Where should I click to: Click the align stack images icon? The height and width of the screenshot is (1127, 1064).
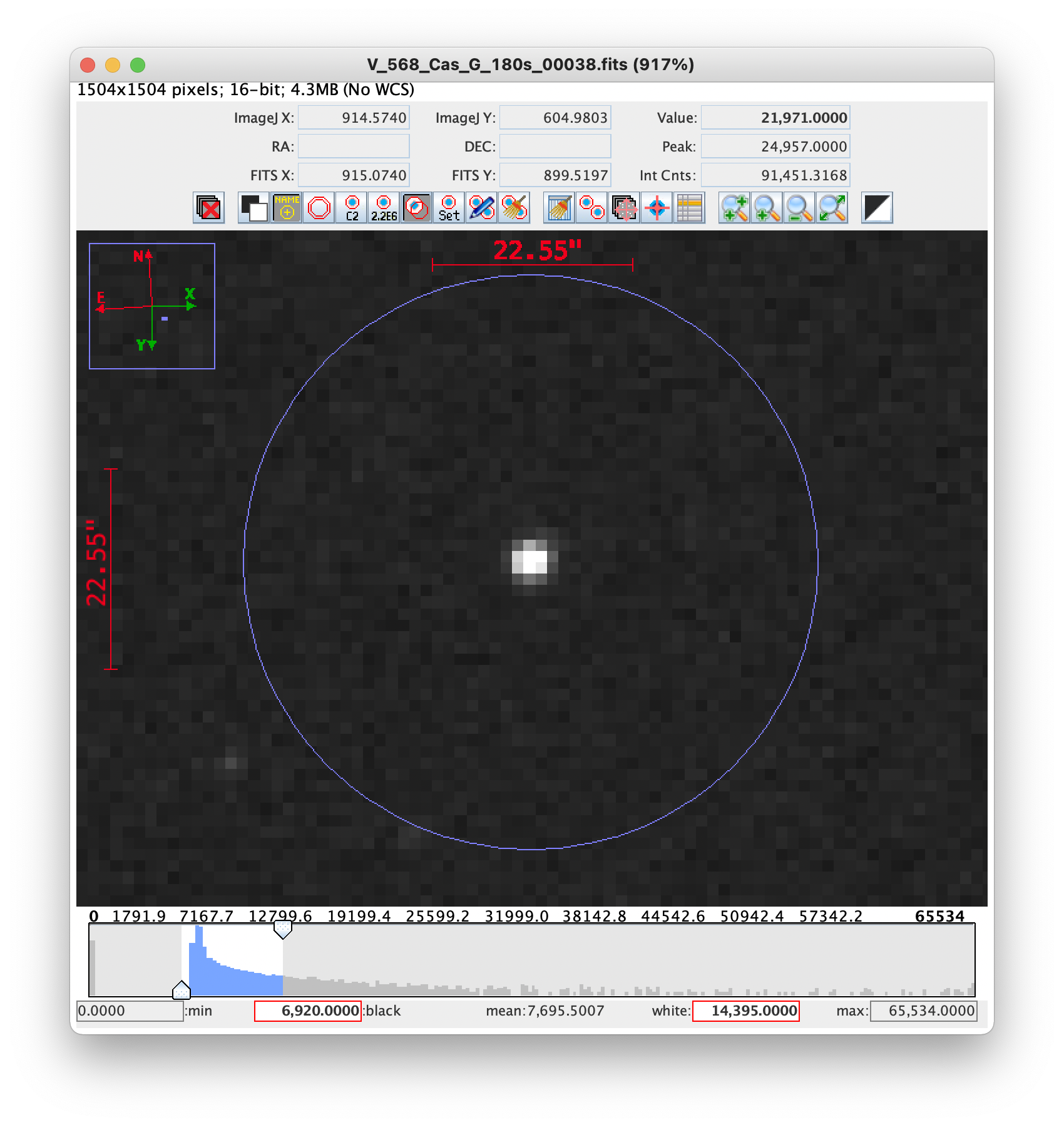point(624,208)
